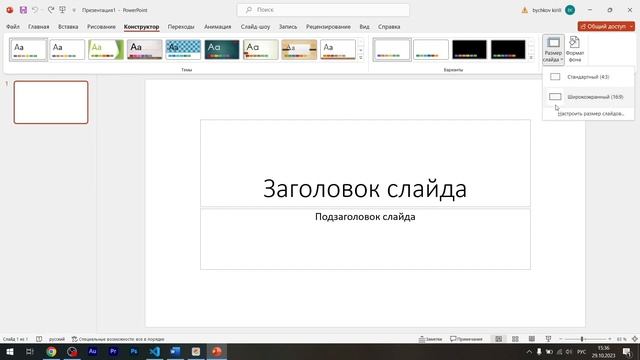Open Adobe Premiere Pro from the taskbar
The image size is (640, 360).
pos(113,351)
